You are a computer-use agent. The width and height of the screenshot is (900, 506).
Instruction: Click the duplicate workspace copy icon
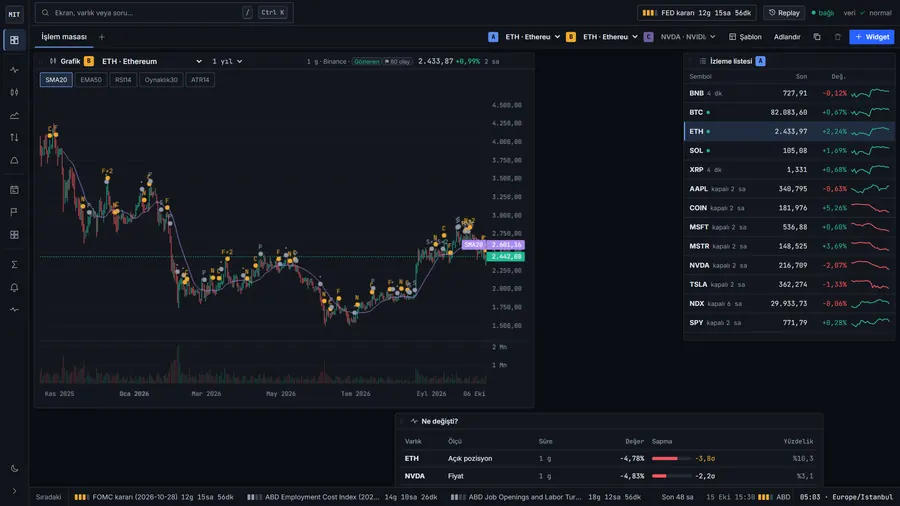[817, 37]
